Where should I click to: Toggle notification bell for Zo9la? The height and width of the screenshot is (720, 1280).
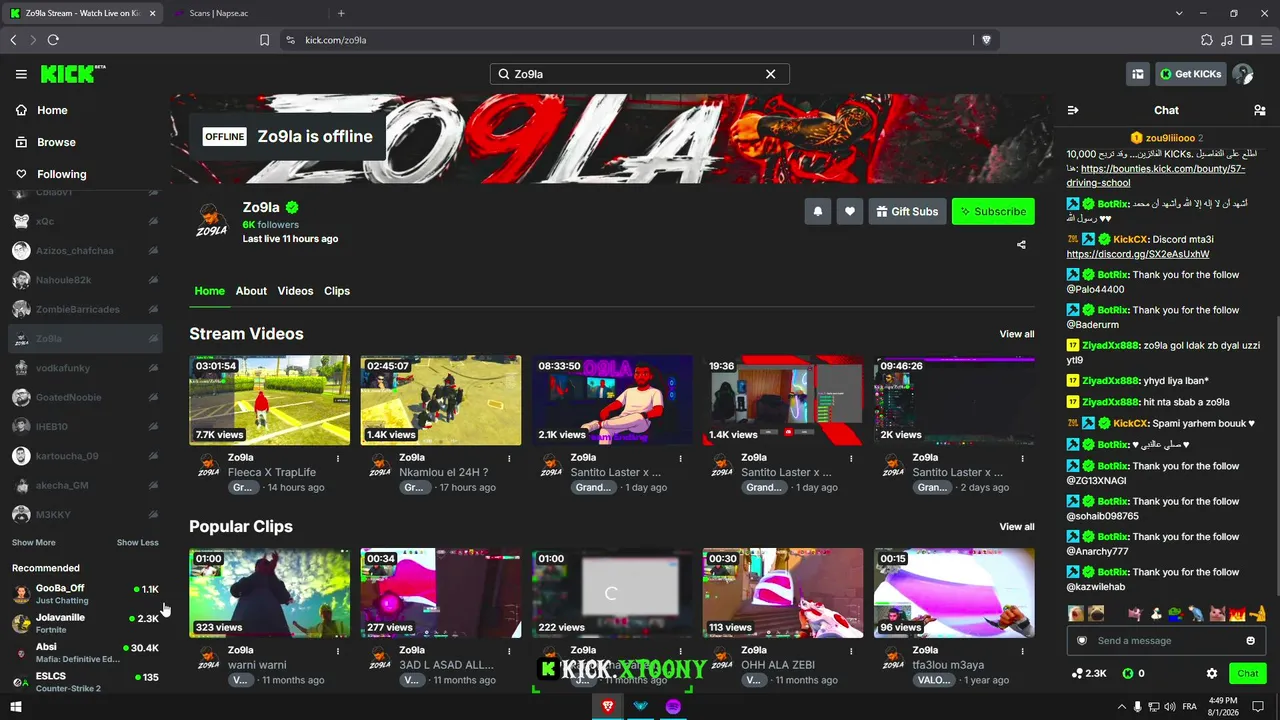[x=818, y=211]
